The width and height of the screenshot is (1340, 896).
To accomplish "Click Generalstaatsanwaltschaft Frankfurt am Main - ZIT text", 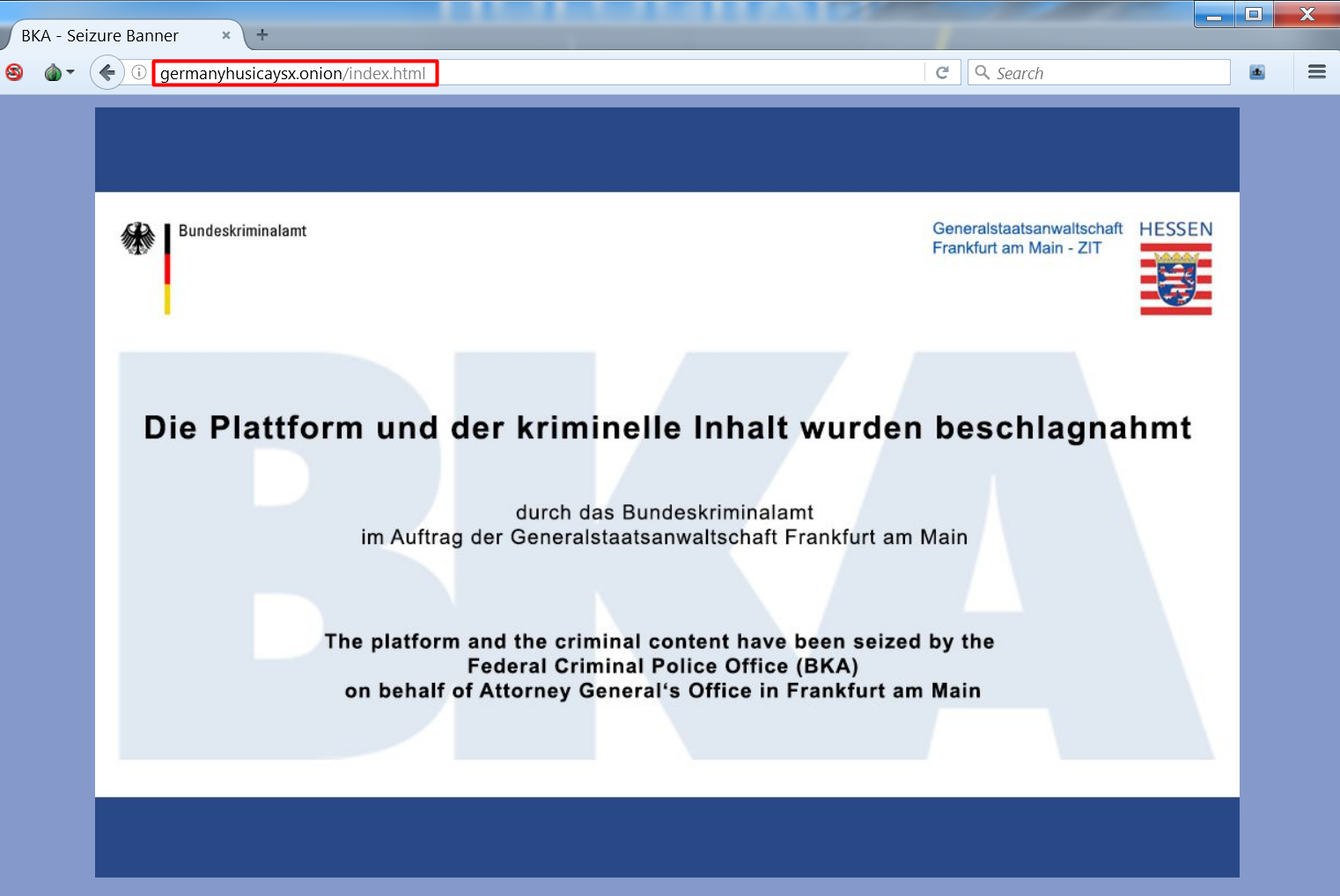I will coord(1027,239).
